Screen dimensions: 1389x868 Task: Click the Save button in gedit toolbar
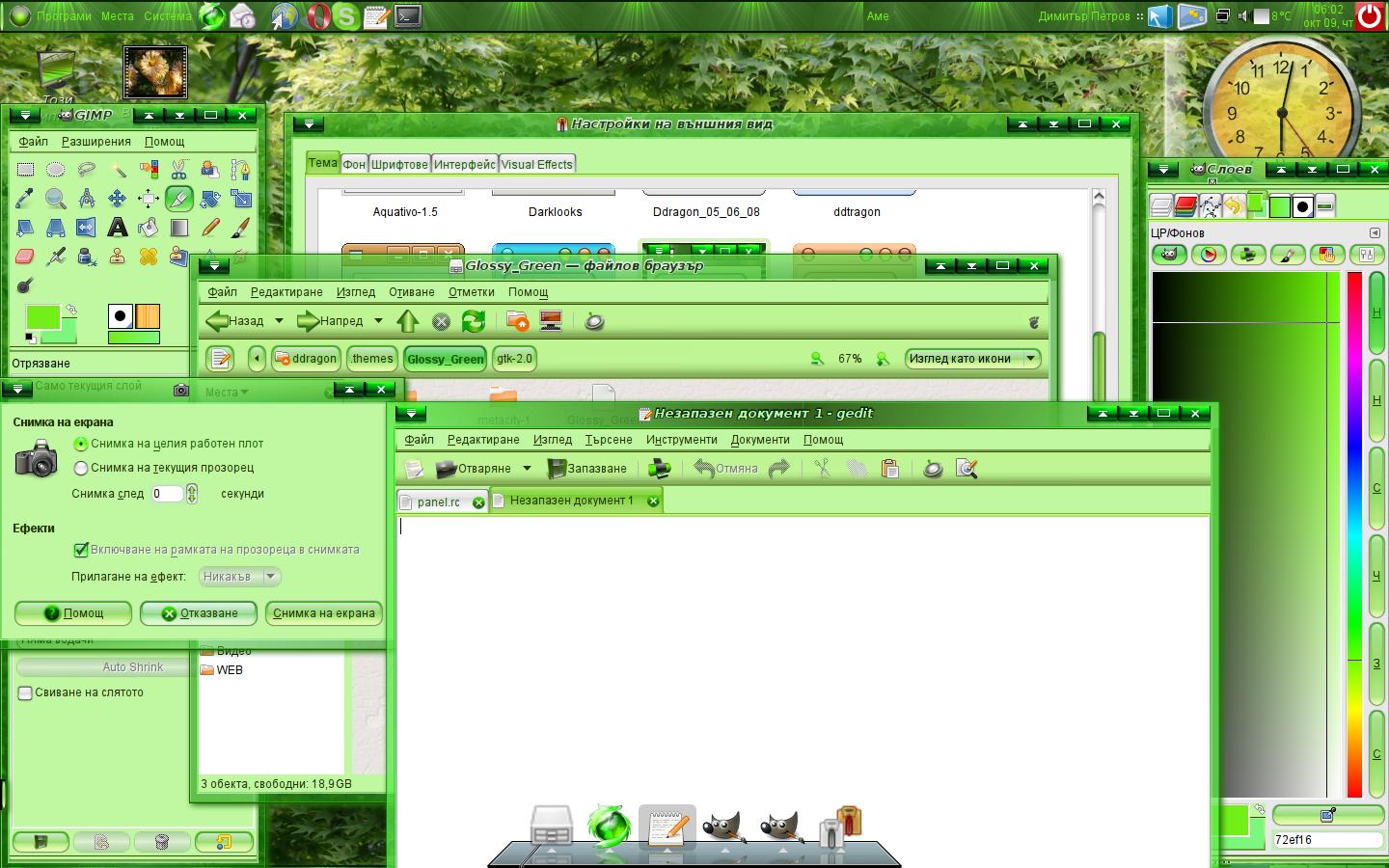pyautogui.click(x=586, y=469)
